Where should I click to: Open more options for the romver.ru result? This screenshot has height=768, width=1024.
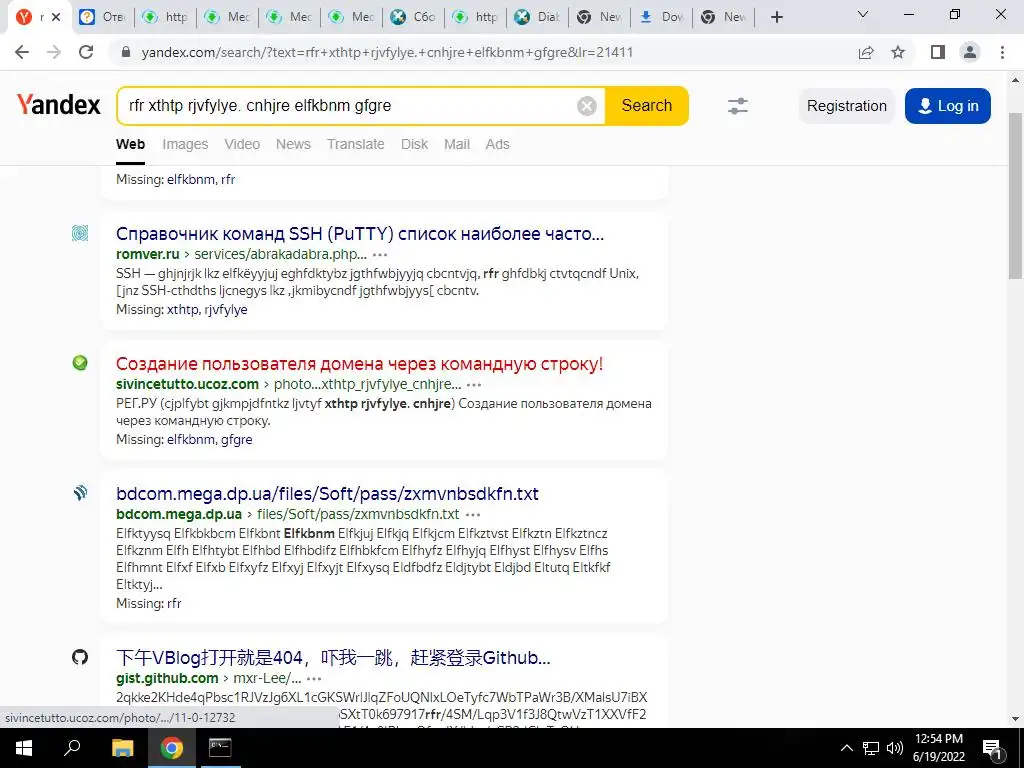click(x=380, y=255)
